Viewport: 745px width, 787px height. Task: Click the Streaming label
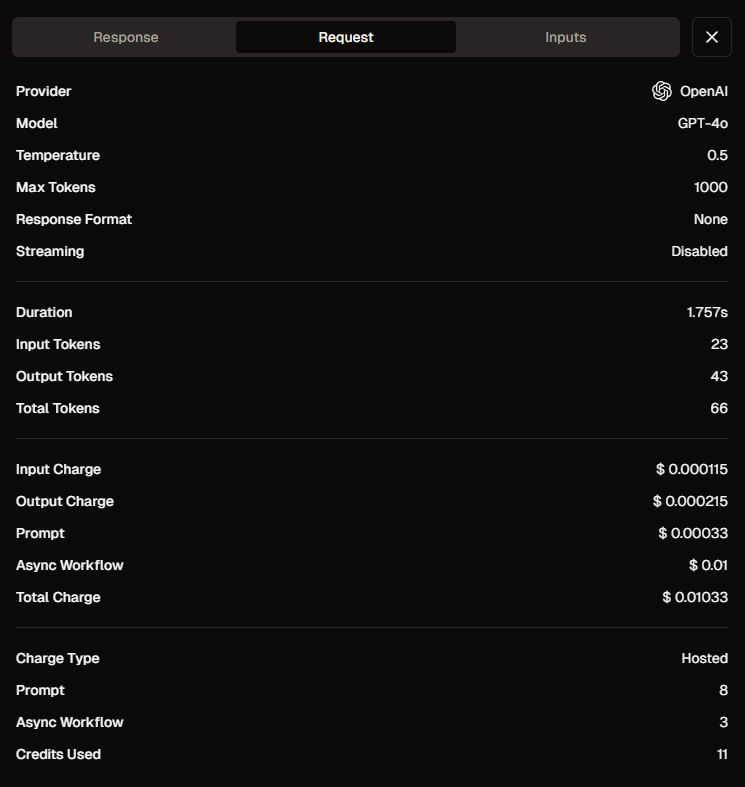[x=50, y=251]
